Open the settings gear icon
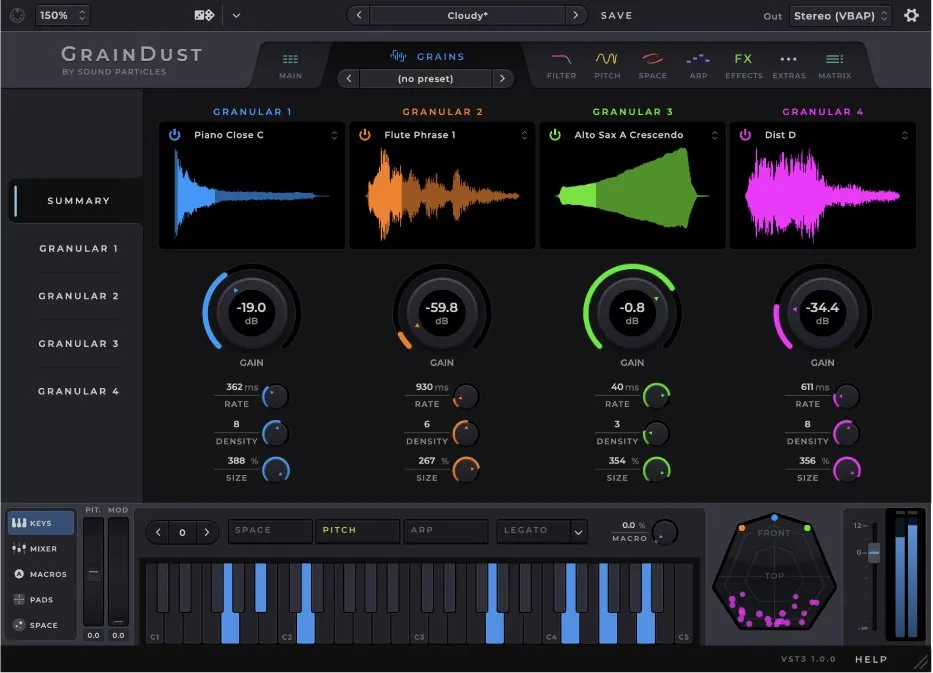Image resolution: width=933 pixels, height=673 pixels. tap(911, 15)
